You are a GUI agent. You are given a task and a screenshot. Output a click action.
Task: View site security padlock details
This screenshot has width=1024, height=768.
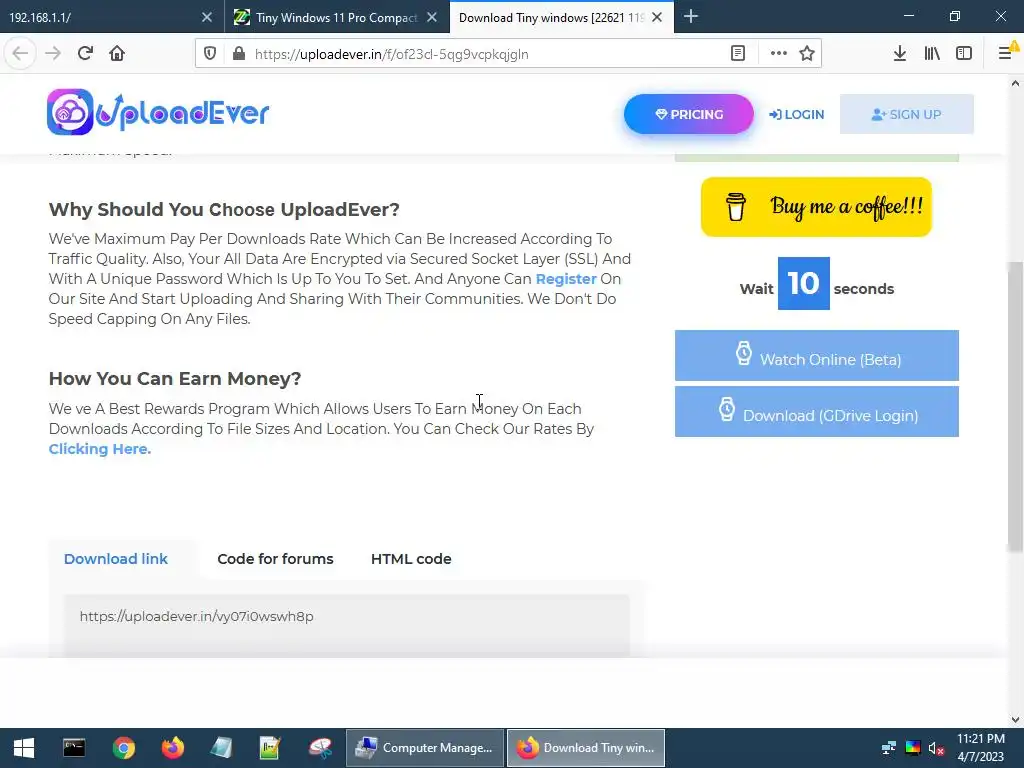coord(239,54)
